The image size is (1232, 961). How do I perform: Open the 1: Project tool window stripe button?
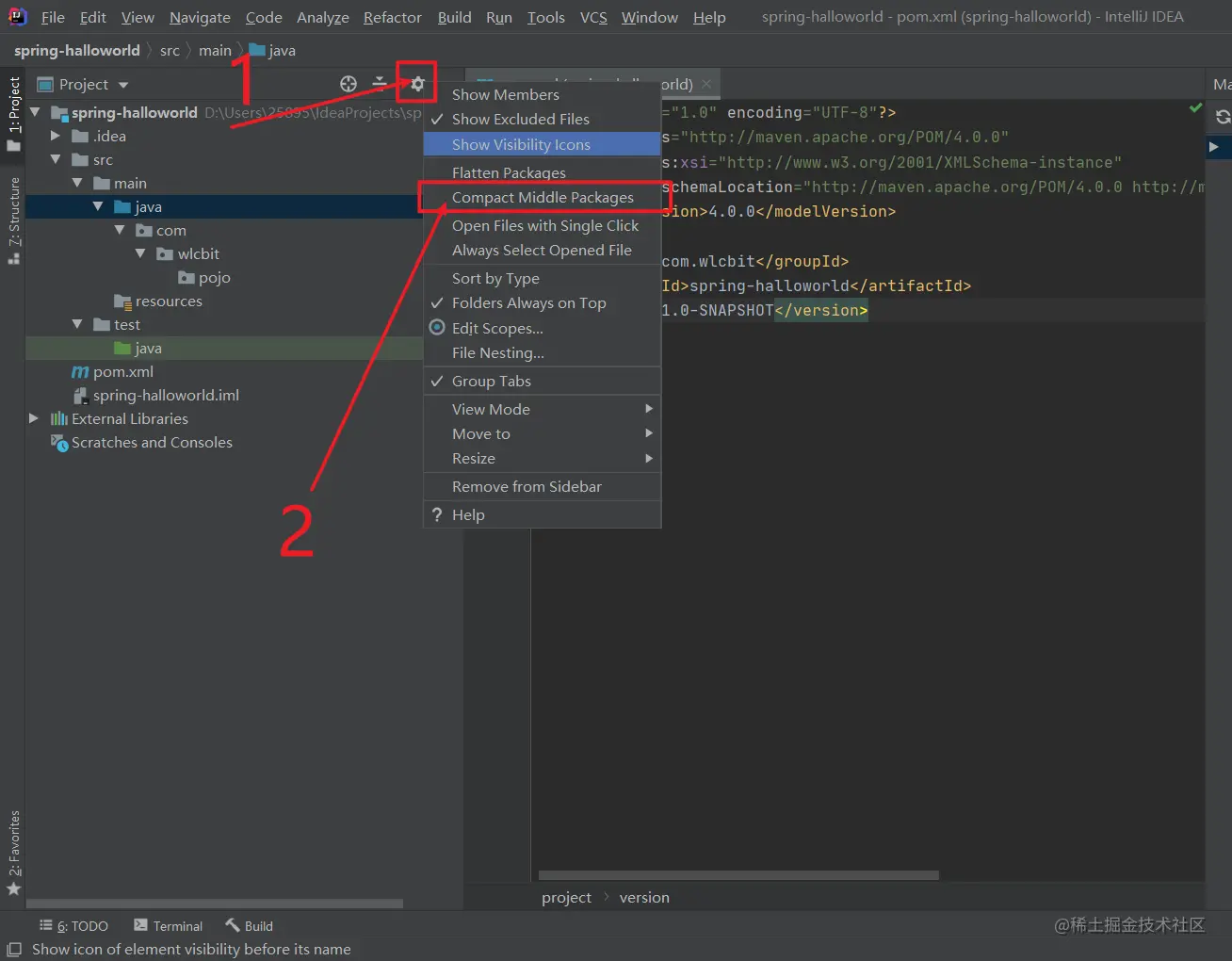point(13,114)
